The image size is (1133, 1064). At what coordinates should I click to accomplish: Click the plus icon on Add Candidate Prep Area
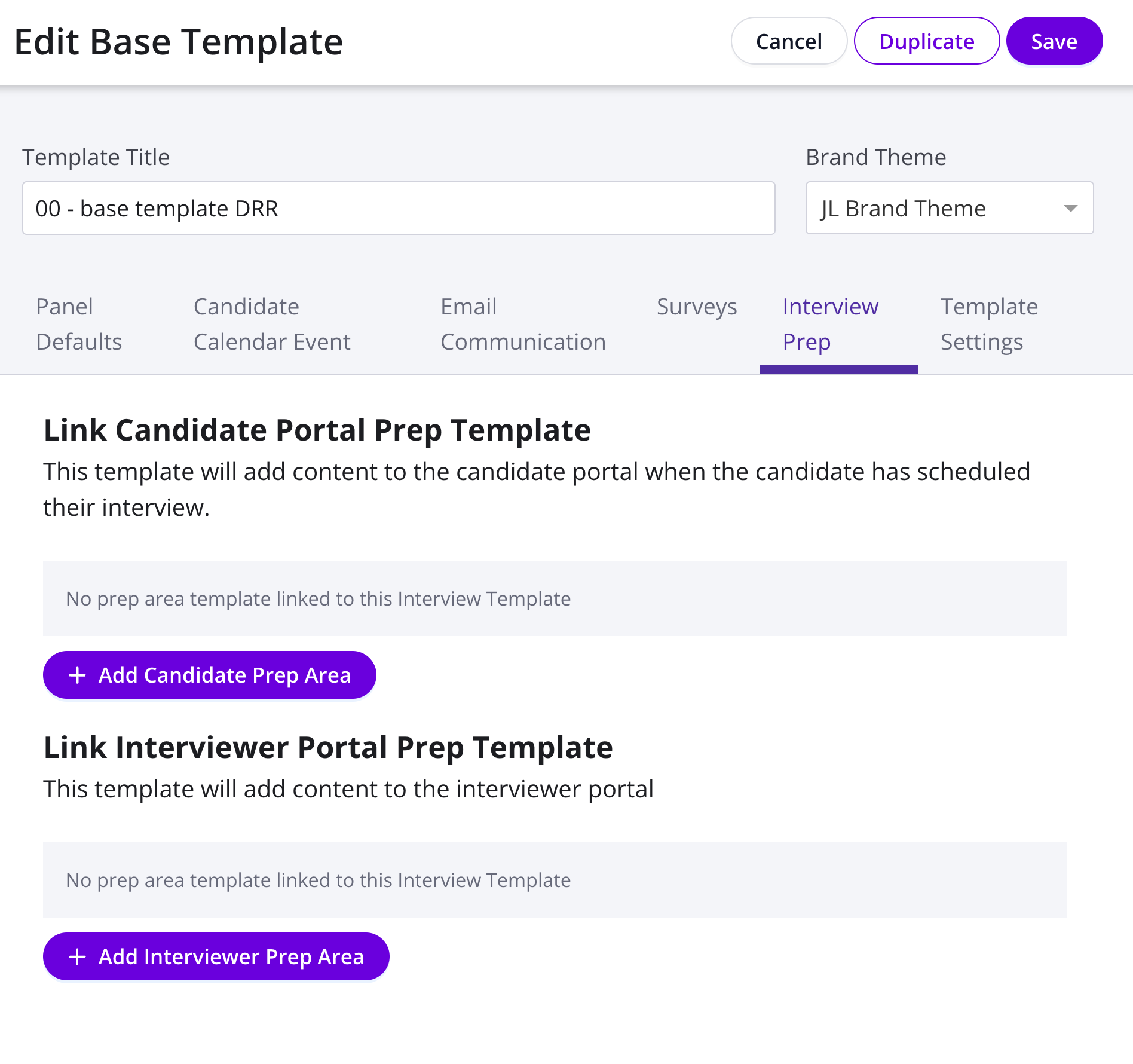click(78, 675)
